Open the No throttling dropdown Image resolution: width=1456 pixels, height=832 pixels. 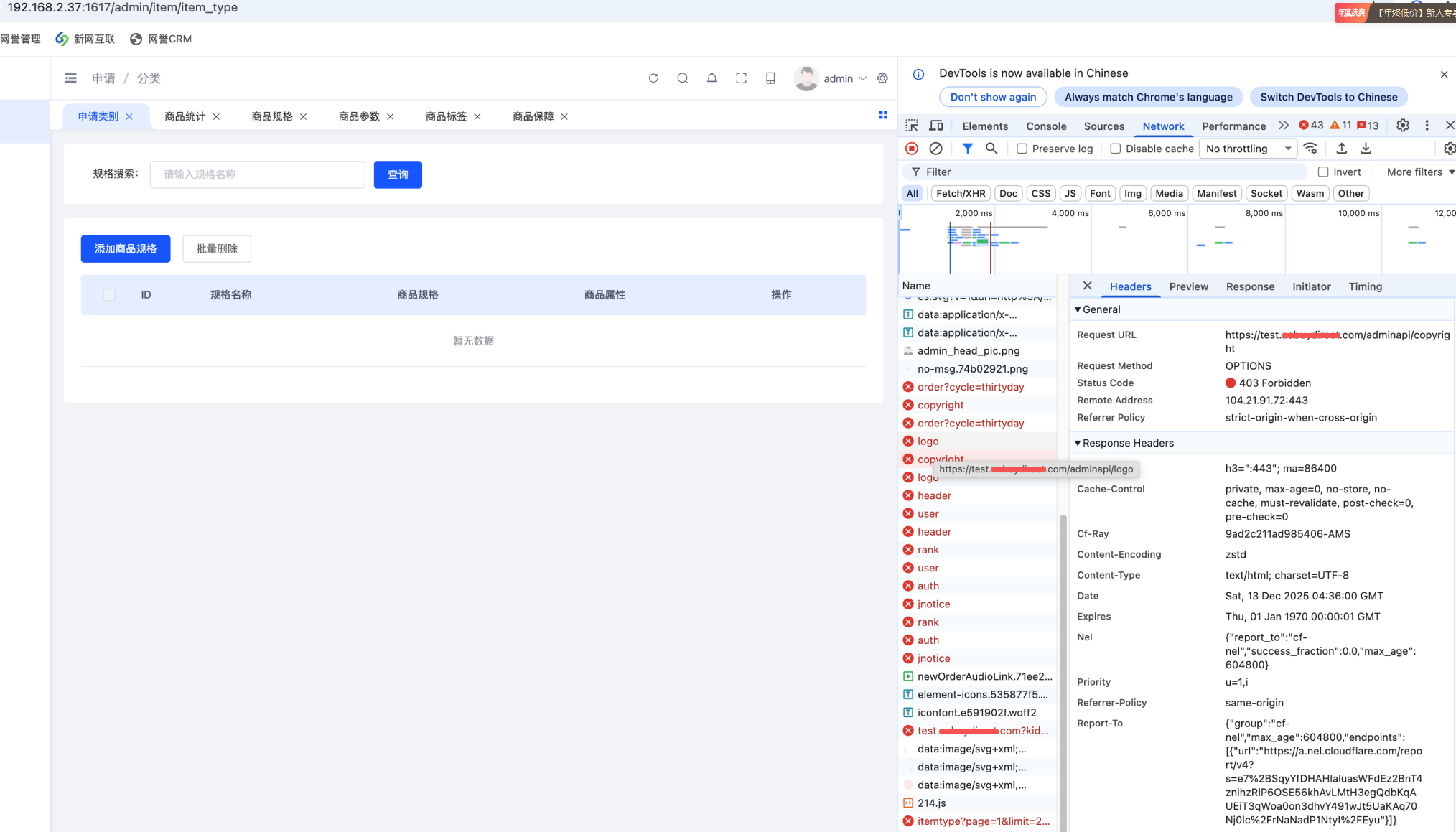1248,149
